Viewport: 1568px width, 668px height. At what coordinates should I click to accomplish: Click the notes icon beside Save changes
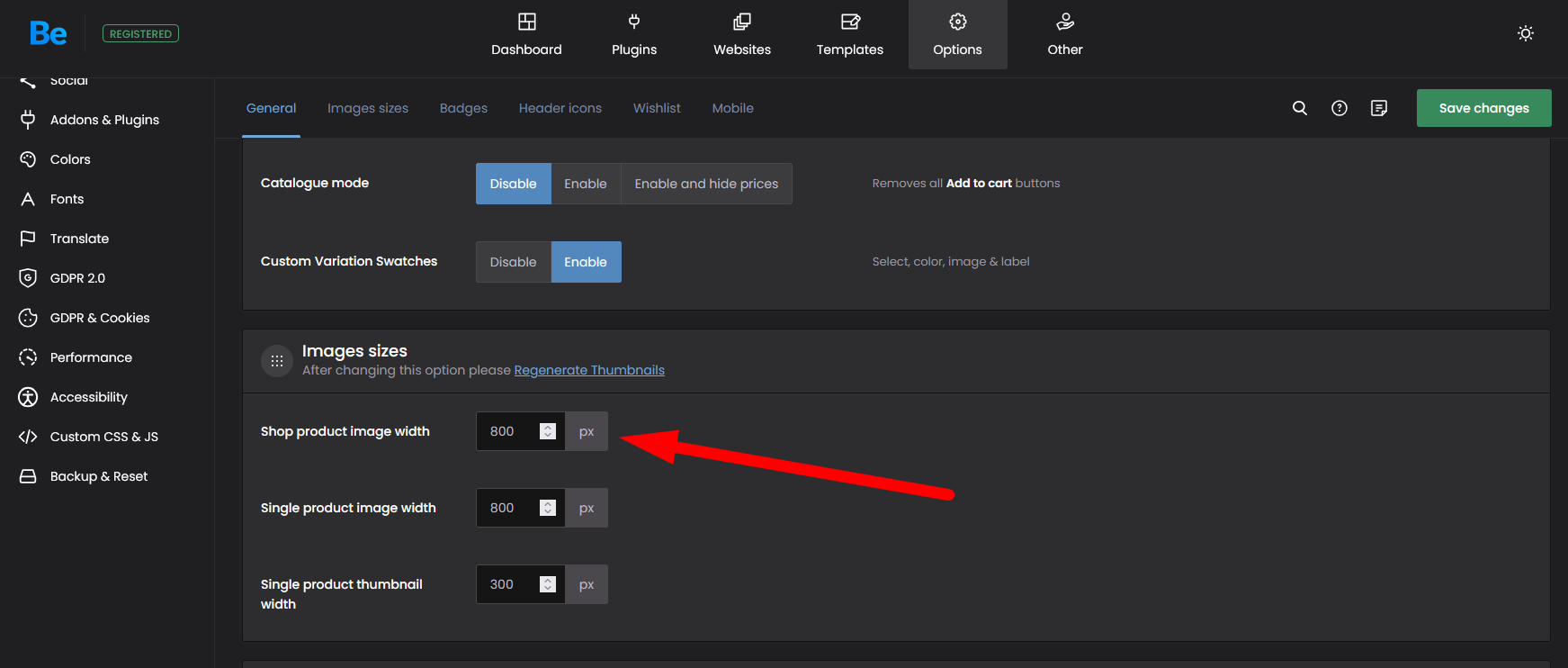click(x=1378, y=108)
